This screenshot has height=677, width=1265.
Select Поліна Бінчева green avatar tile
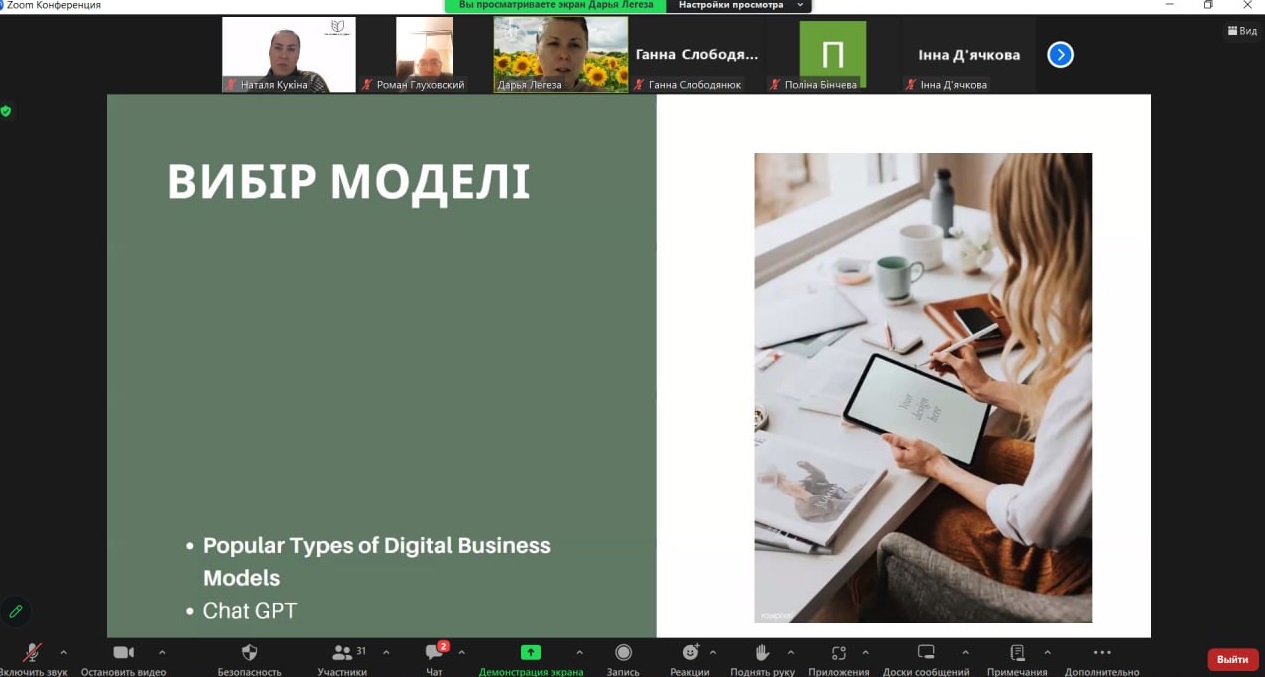click(x=832, y=55)
